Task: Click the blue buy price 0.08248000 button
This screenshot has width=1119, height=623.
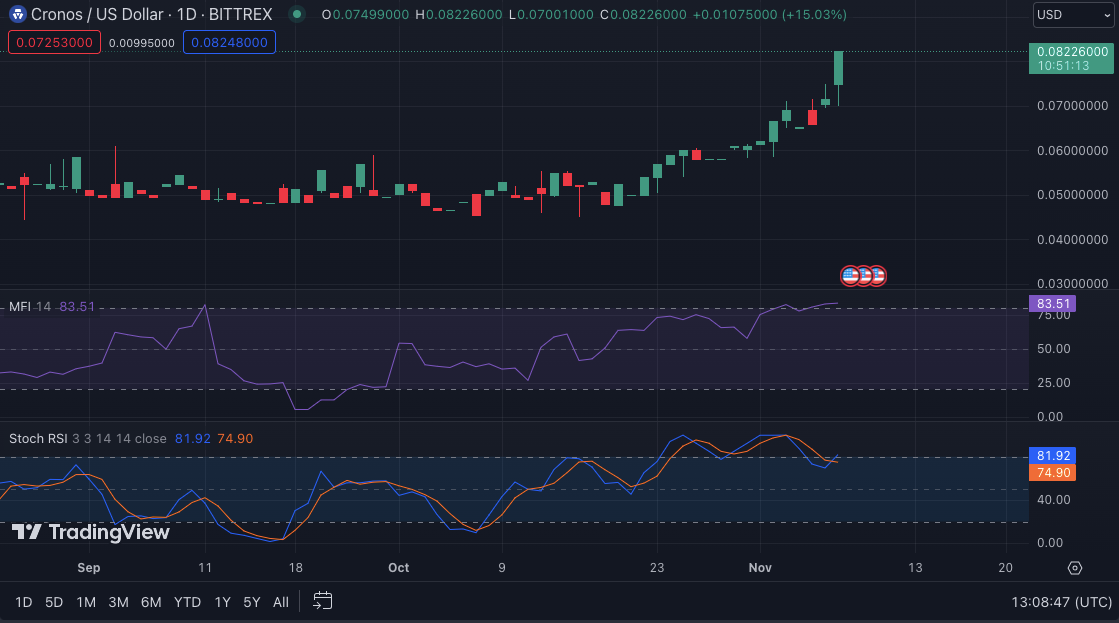Action: click(229, 42)
